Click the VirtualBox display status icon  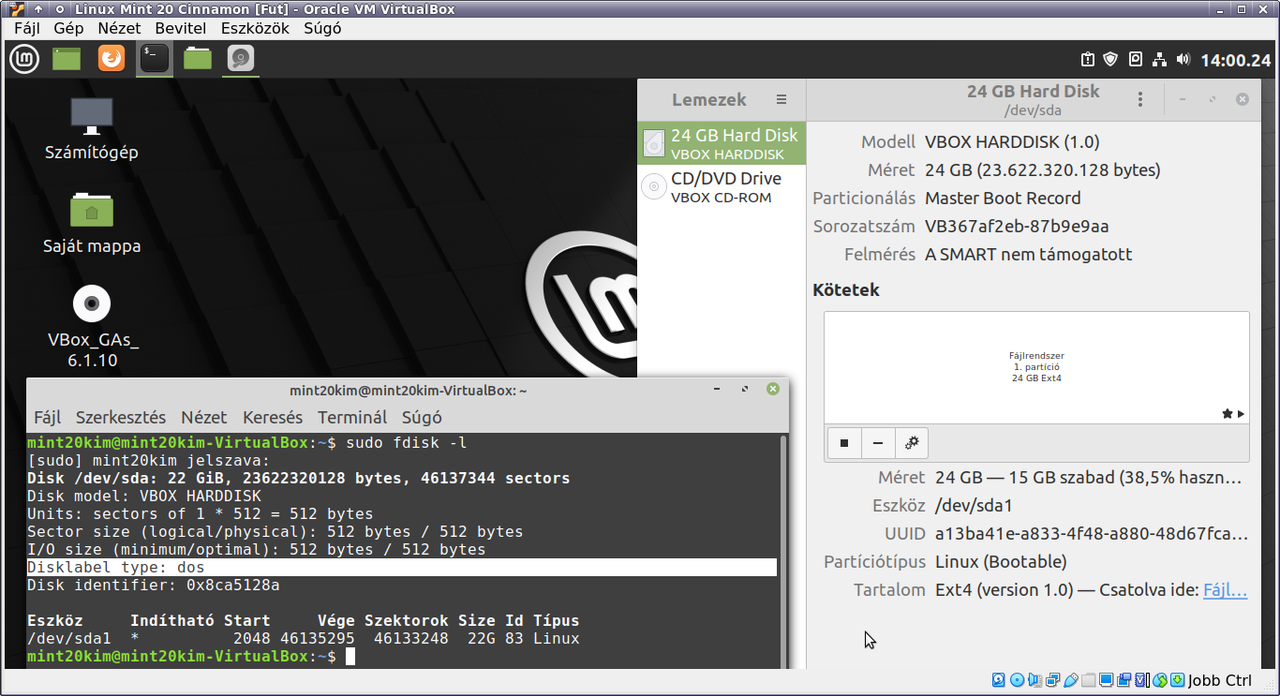tap(1106, 680)
